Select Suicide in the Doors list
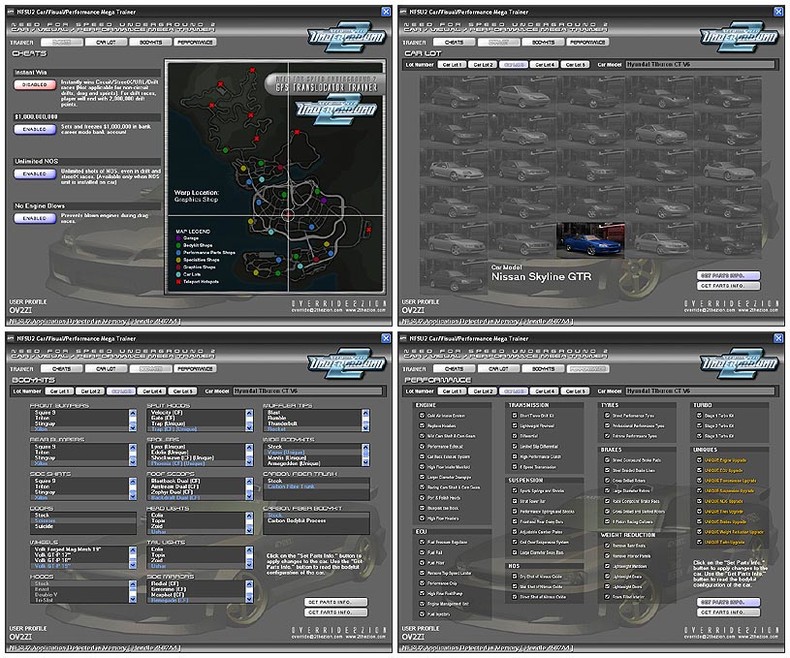The width and height of the screenshot is (790, 658). [44, 526]
